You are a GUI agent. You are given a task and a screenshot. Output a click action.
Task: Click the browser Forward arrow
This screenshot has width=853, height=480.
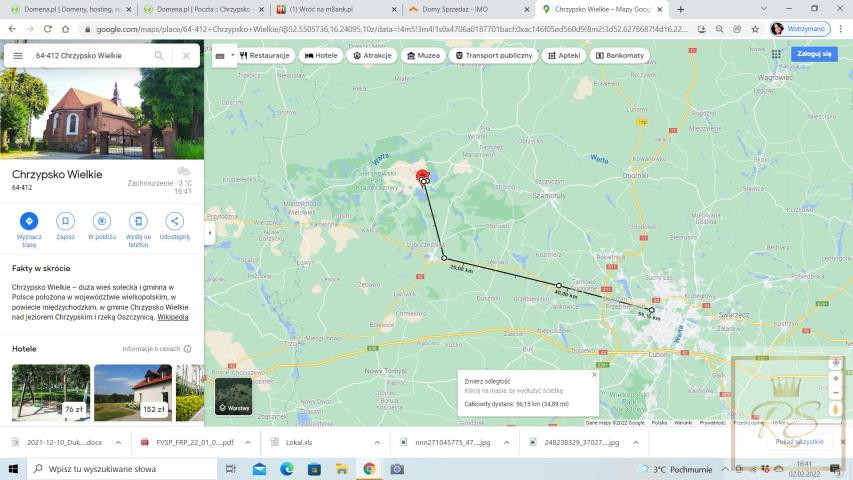tap(30, 29)
